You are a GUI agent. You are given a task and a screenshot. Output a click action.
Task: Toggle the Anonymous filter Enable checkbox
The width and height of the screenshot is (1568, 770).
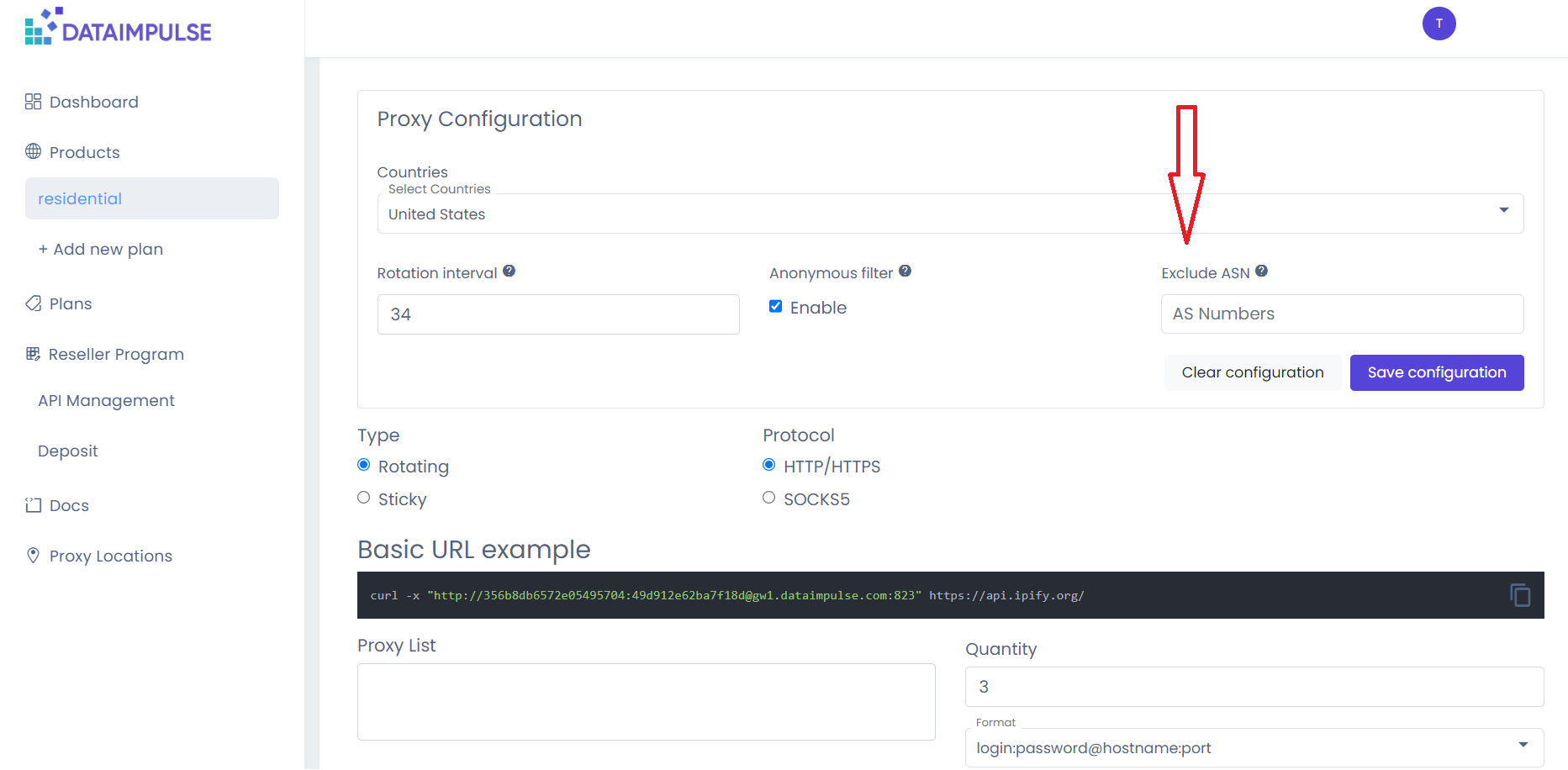point(775,307)
